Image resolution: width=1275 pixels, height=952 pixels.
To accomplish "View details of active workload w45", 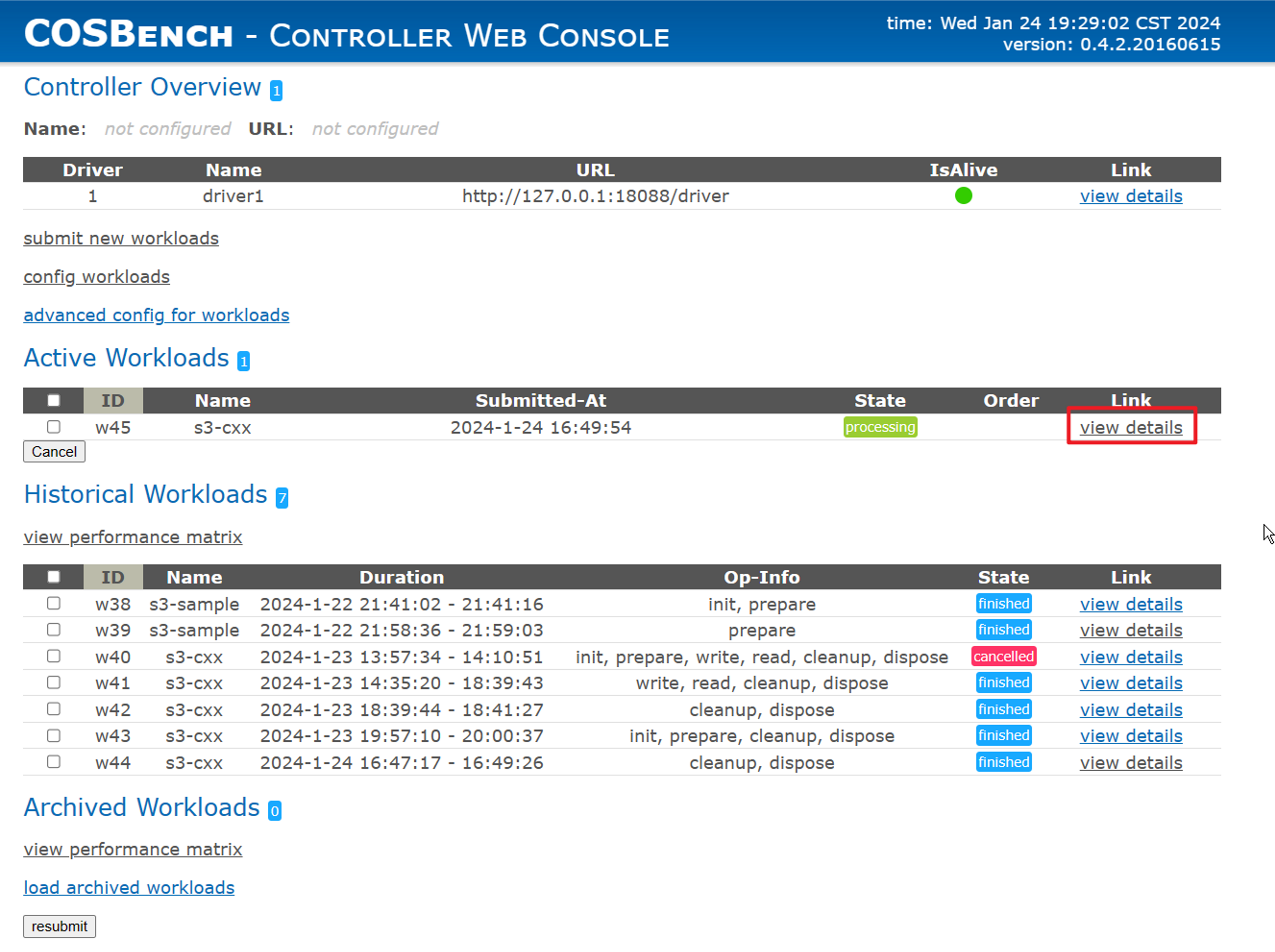I will click(x=1130, y=428).
